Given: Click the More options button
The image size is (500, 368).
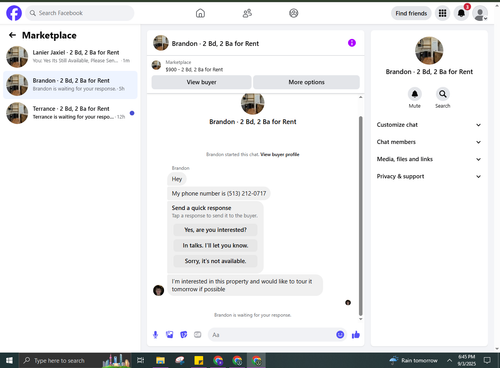Looking at the screenshot, I should click(306, 82).
